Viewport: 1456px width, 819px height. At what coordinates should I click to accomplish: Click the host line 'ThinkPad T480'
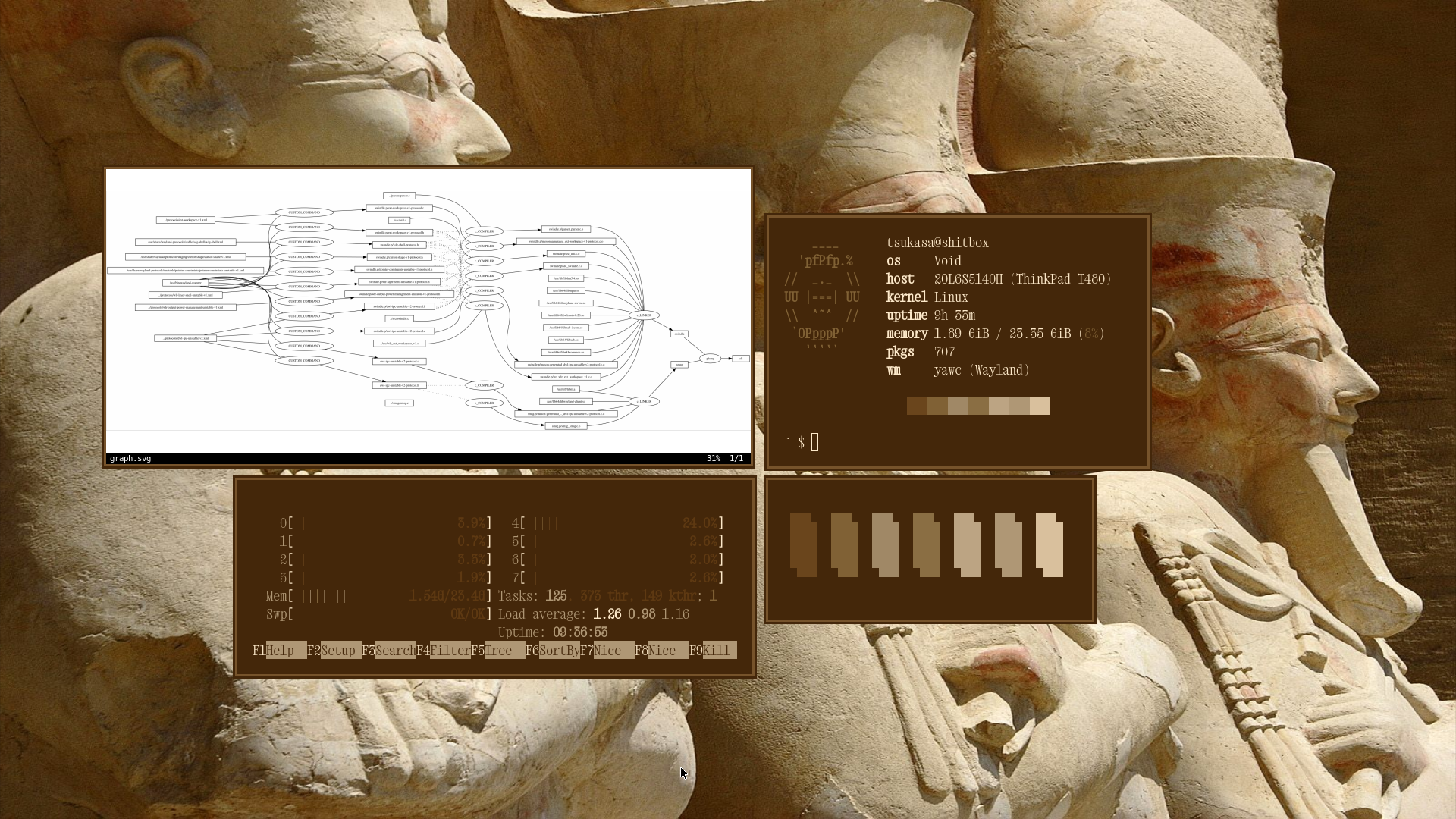(999, 279)
